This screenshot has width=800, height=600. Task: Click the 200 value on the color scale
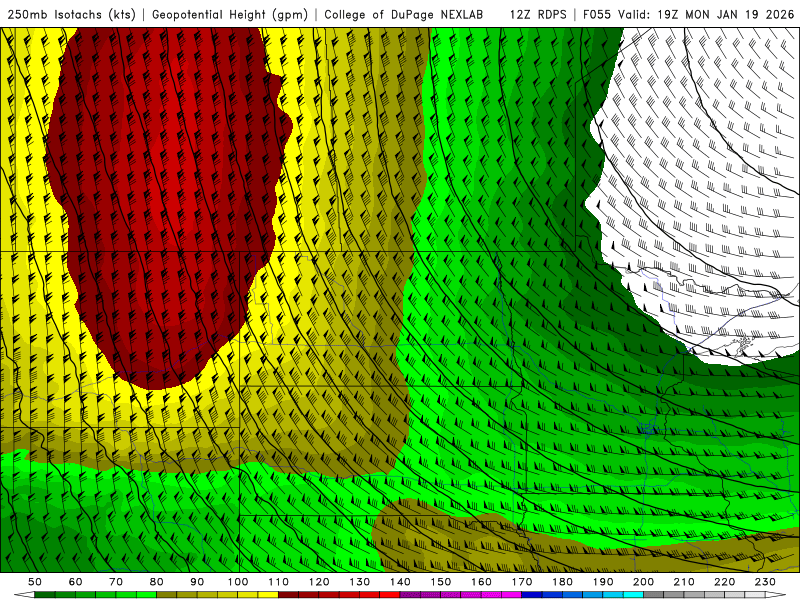tap(644, 582)
